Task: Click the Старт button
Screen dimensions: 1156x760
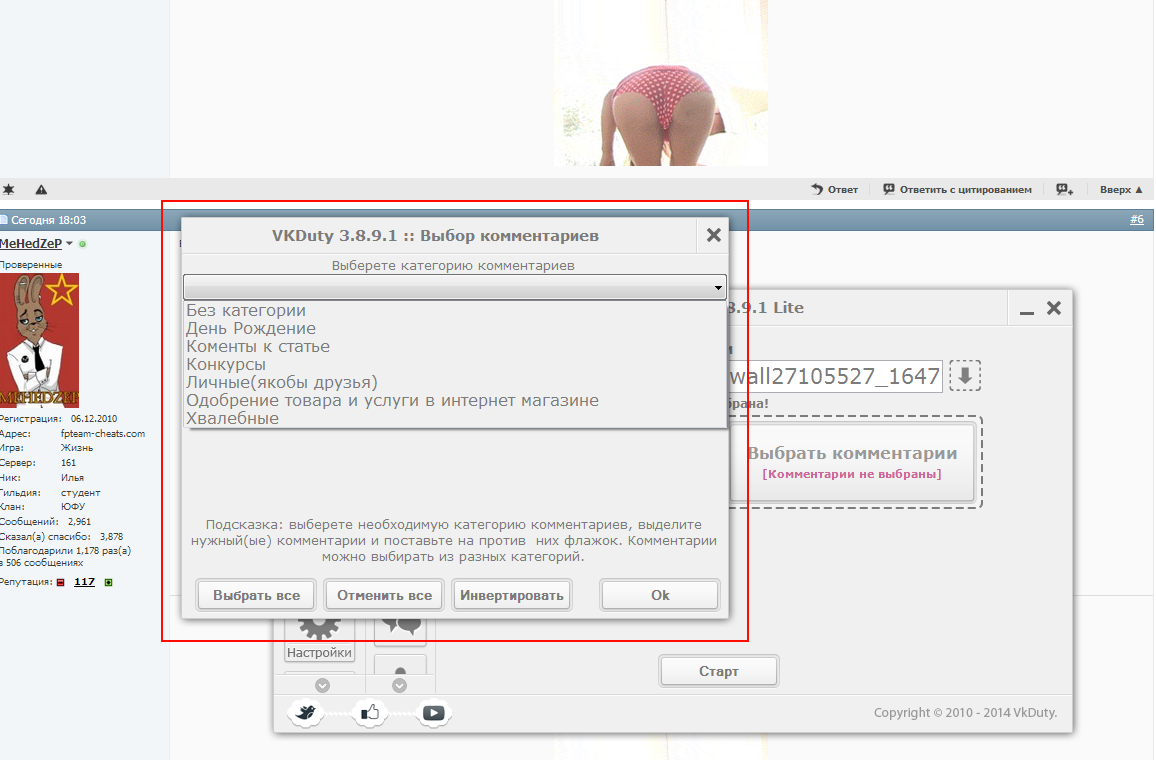Action: point(719,672)
